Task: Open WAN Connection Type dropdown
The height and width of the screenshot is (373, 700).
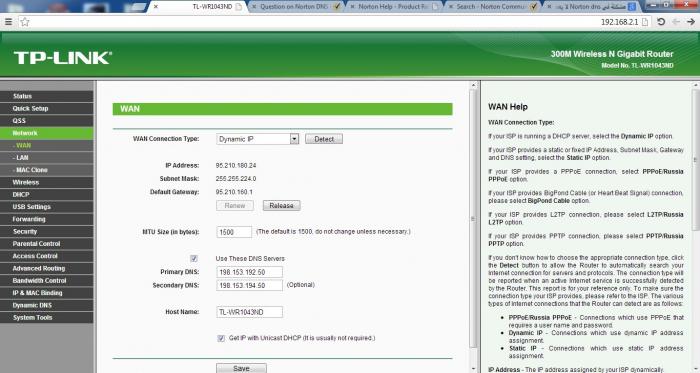Action: (258, 139)
